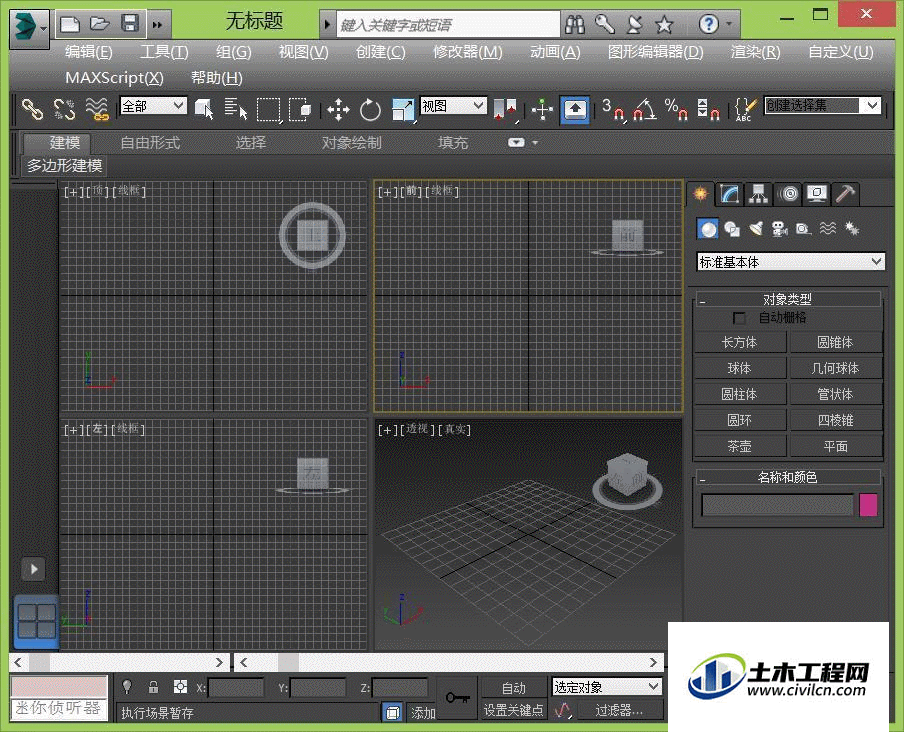This screenshot has width=904, height=732.
Task: Toggle Spinner Snap
Action: (x=708, y=109)
